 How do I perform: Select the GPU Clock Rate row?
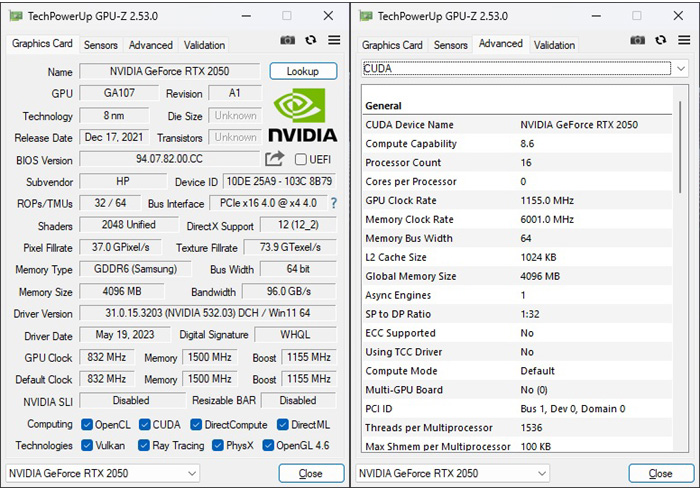518,201
